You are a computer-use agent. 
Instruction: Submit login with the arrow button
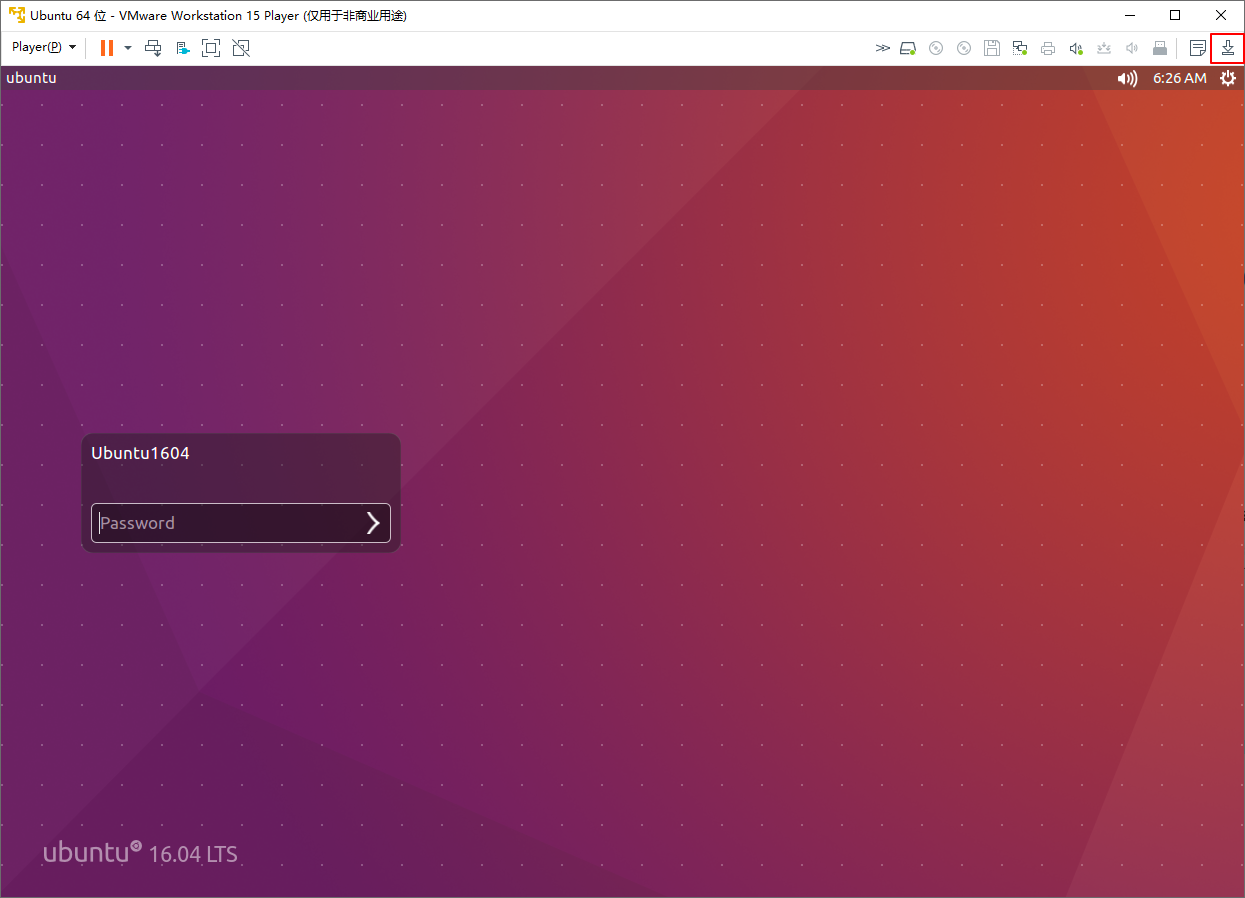tap(373, 523)
